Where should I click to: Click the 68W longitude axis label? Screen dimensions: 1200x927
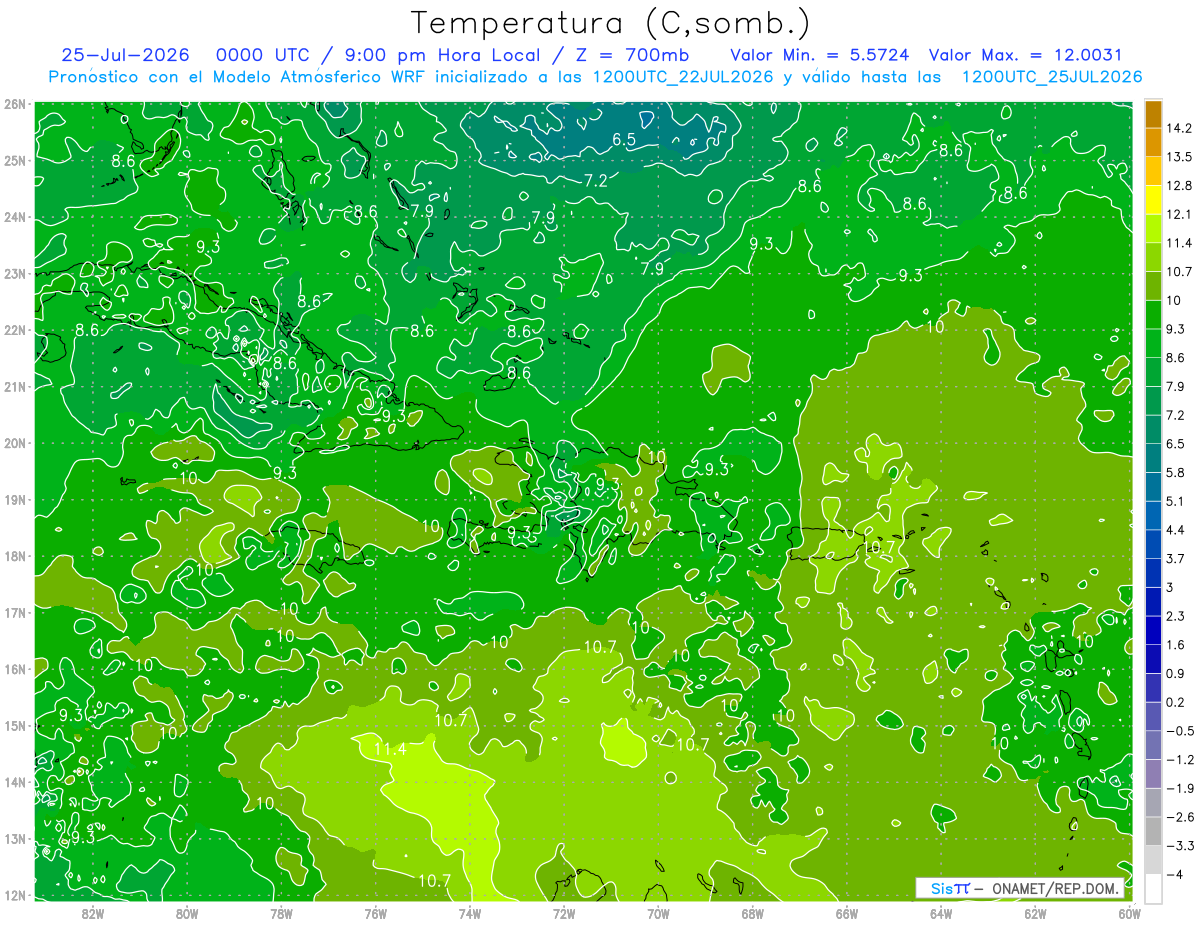click(752, 912)
